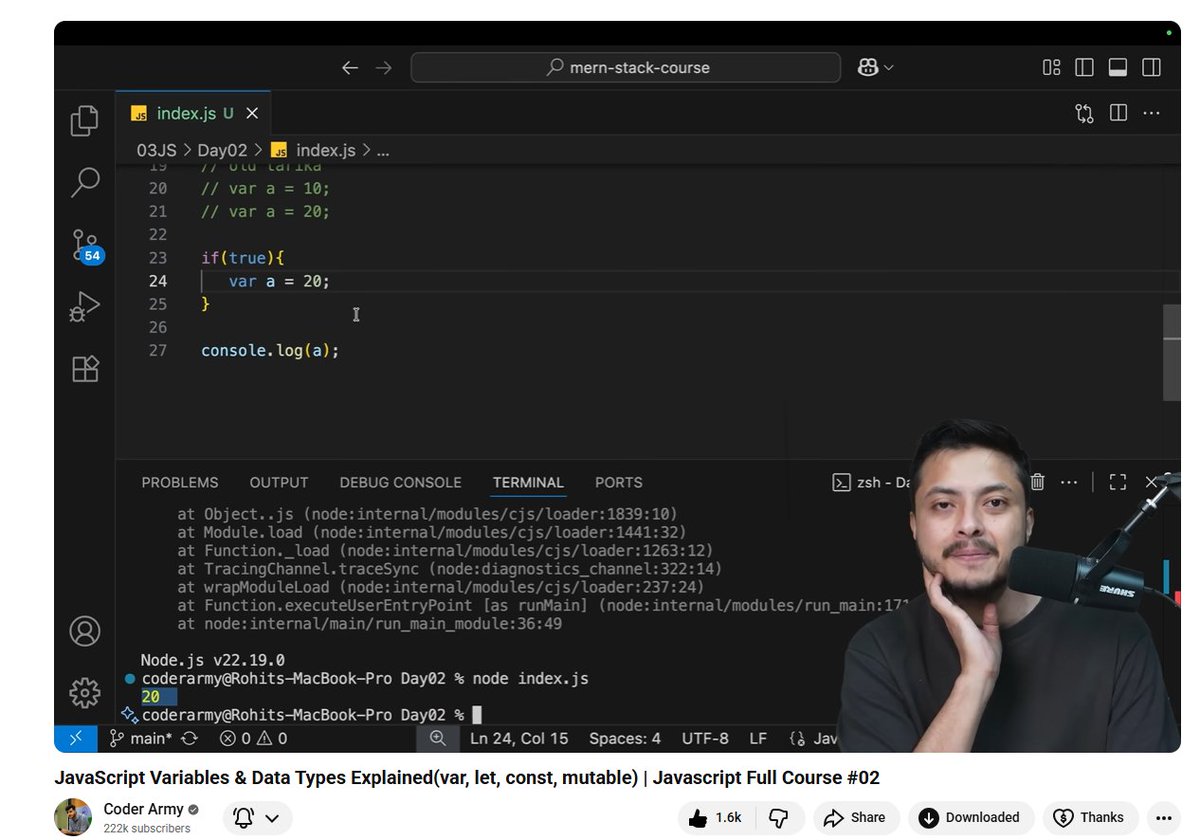Click the Open Changes icon in editor toolbar
Image resolution: width=1200 pixels, height=840 pixels.
[1084, 113]
